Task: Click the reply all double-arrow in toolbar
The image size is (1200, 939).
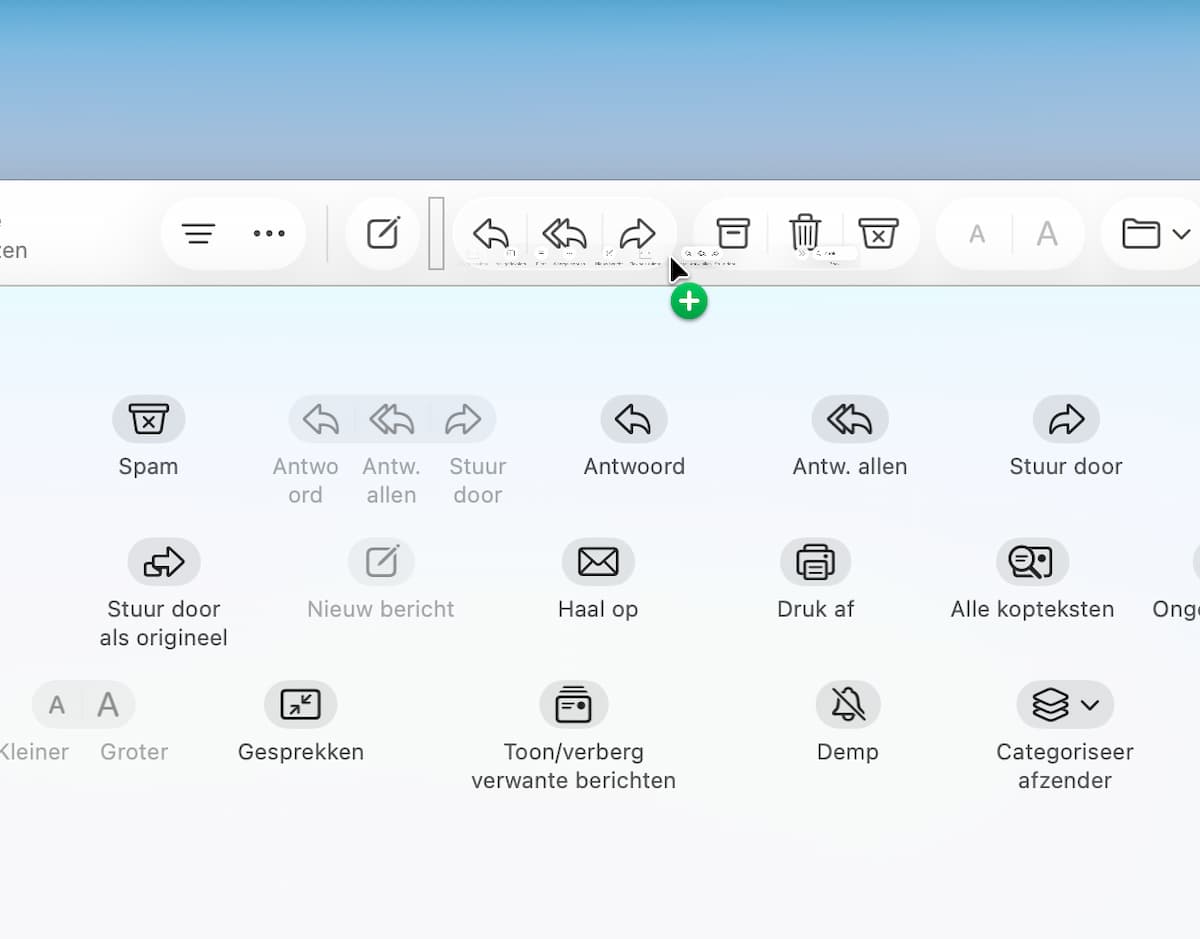Action: [x=564, y=234]
